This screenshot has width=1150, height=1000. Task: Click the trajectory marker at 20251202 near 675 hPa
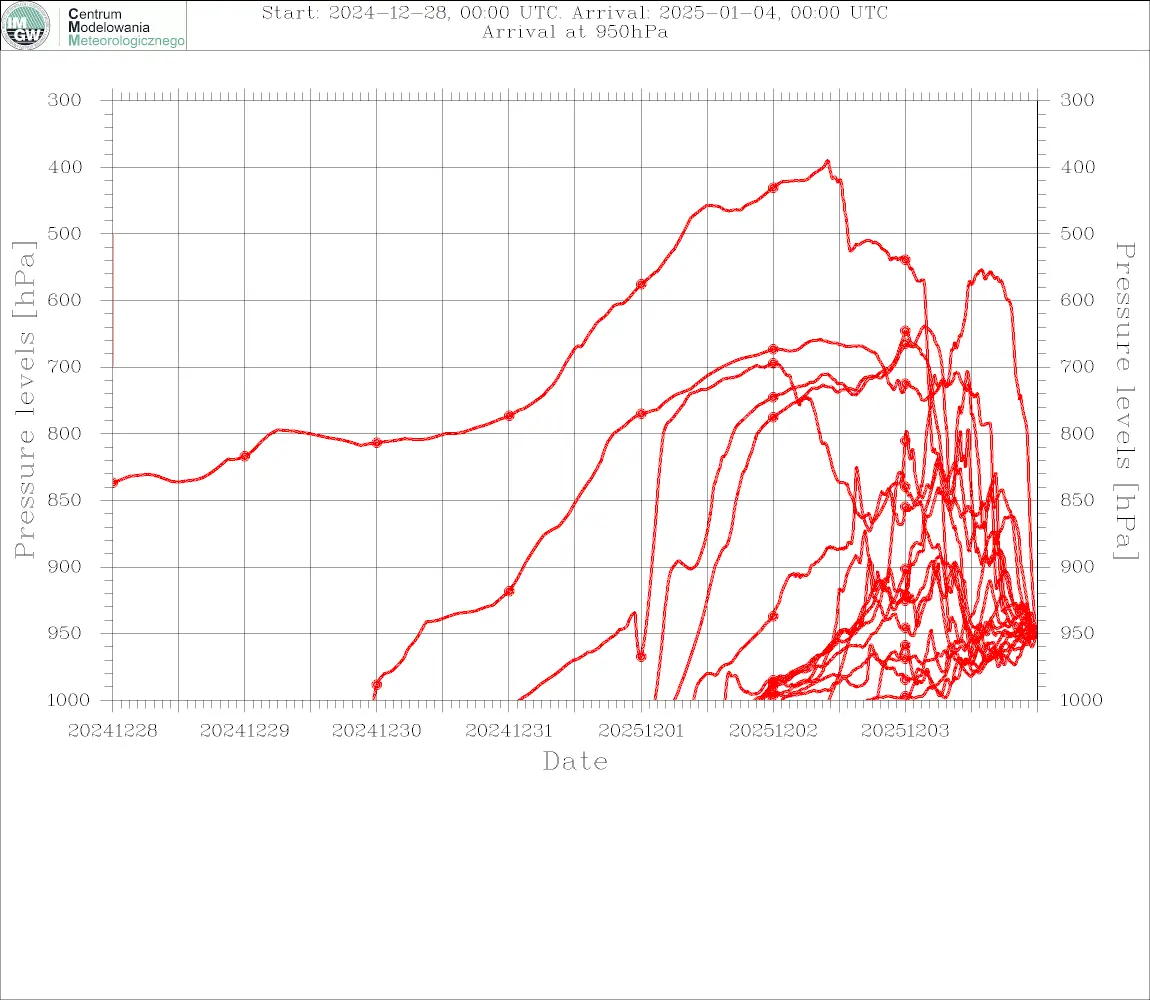773,349
